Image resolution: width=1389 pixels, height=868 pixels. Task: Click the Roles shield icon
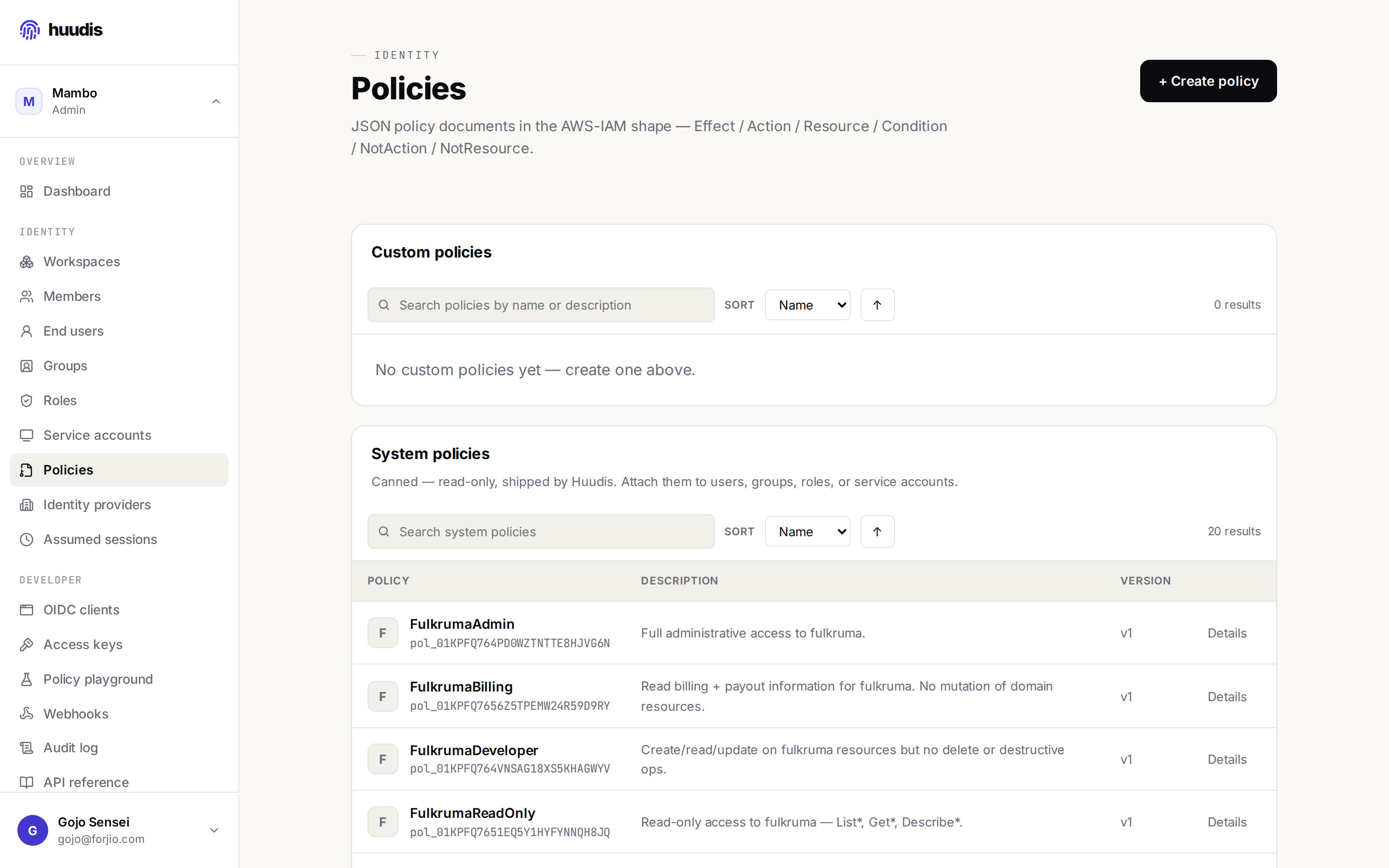27,401
